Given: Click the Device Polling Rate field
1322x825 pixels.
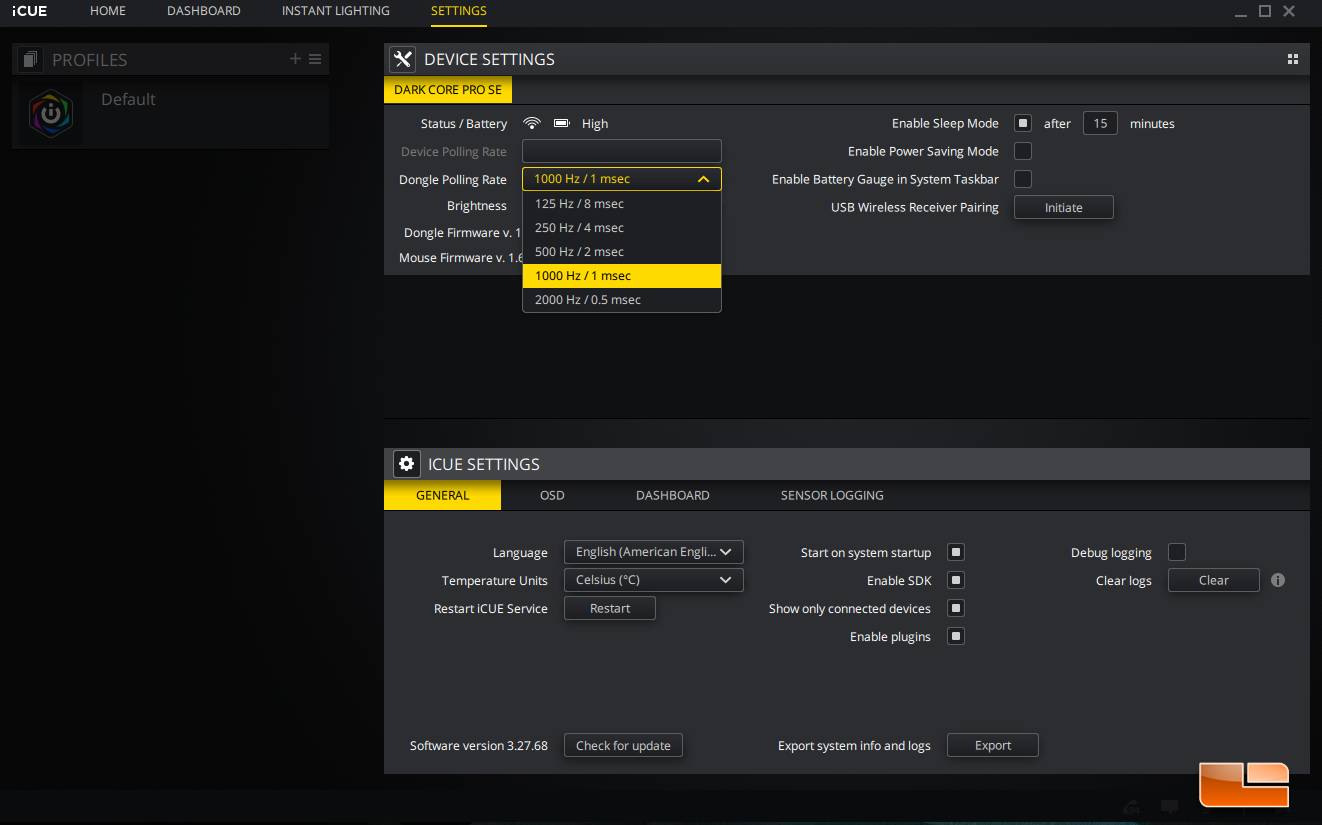Looking at the screenshot, I should 622,151.
